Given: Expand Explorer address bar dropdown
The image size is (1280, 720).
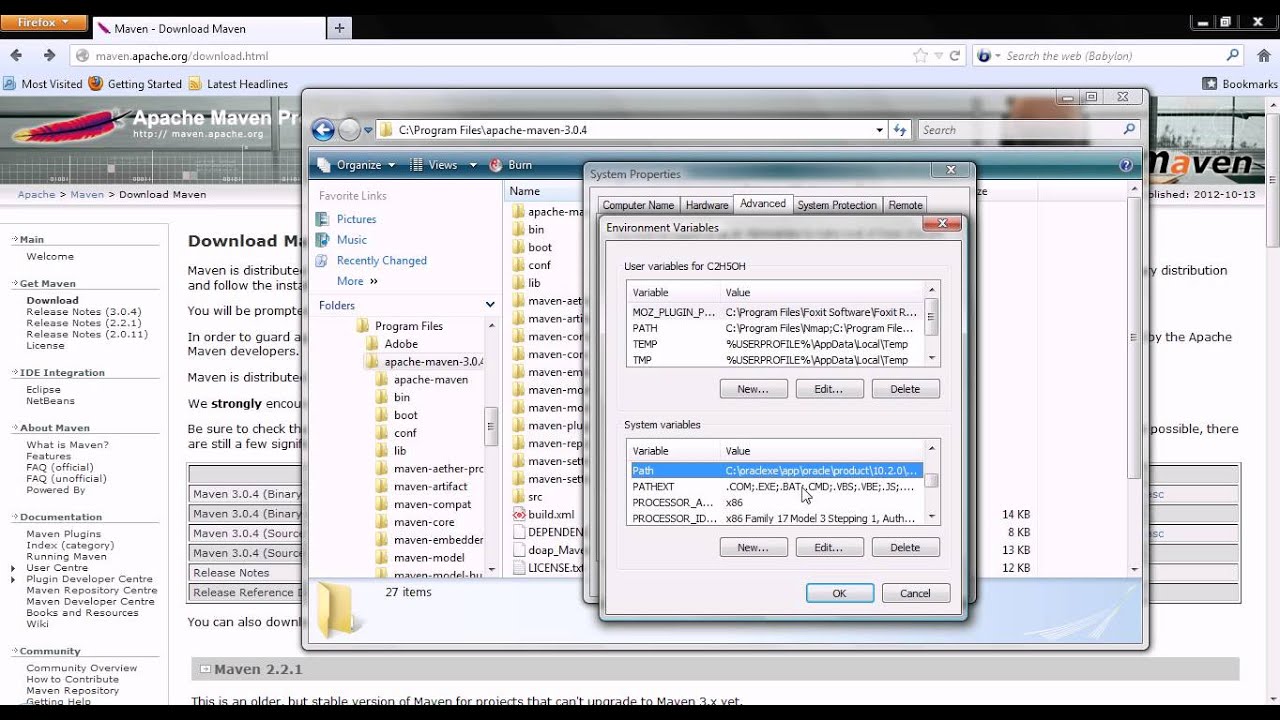Looking at the screenshot, I should pyautogui.click(x=879, y=130).
